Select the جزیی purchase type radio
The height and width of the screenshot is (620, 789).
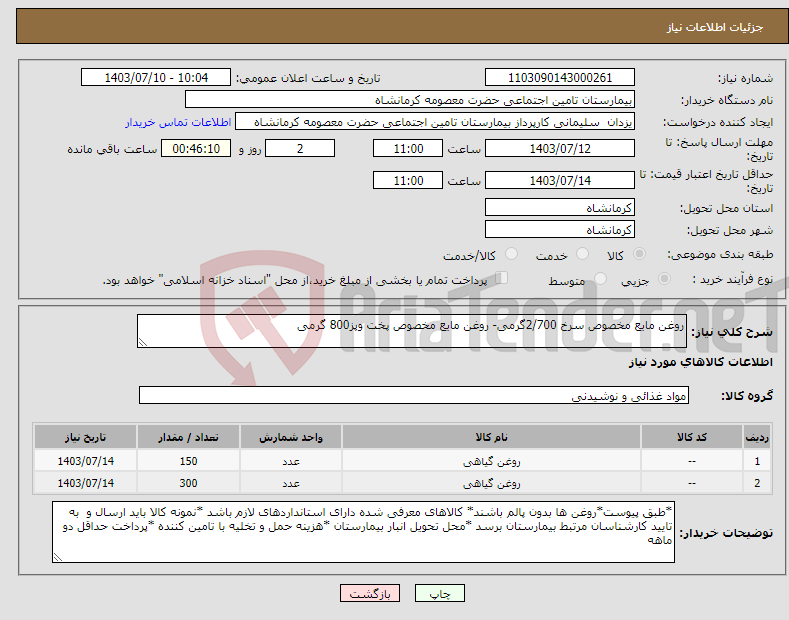point(664,279)
